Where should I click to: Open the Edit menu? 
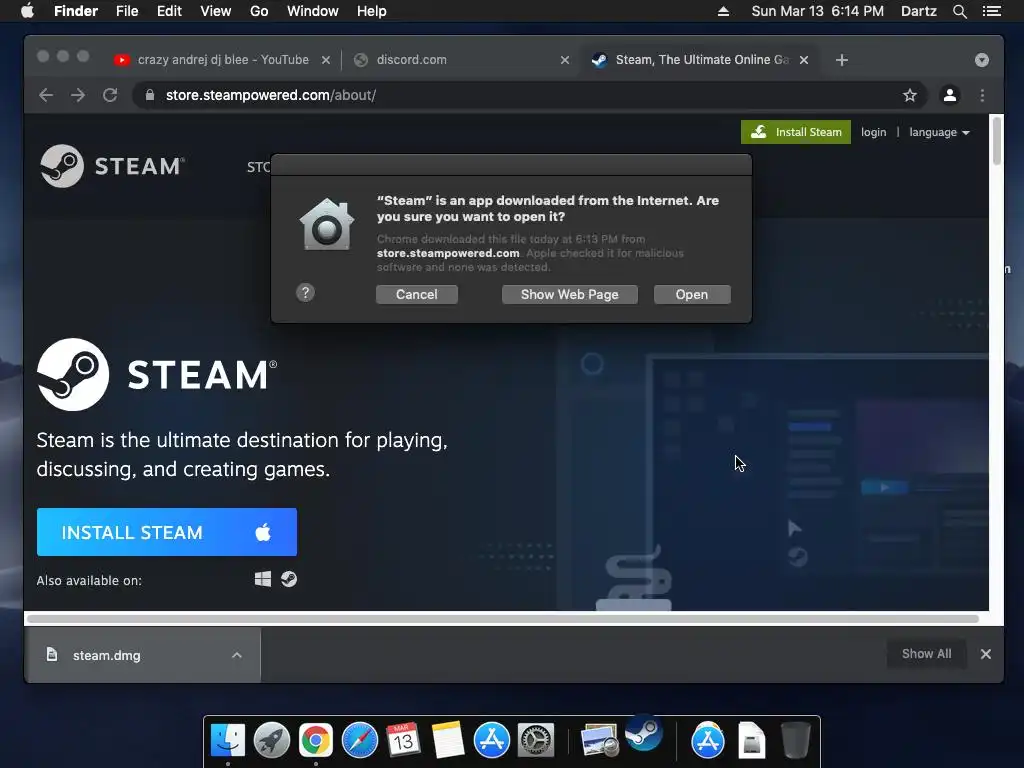point(169,11)
